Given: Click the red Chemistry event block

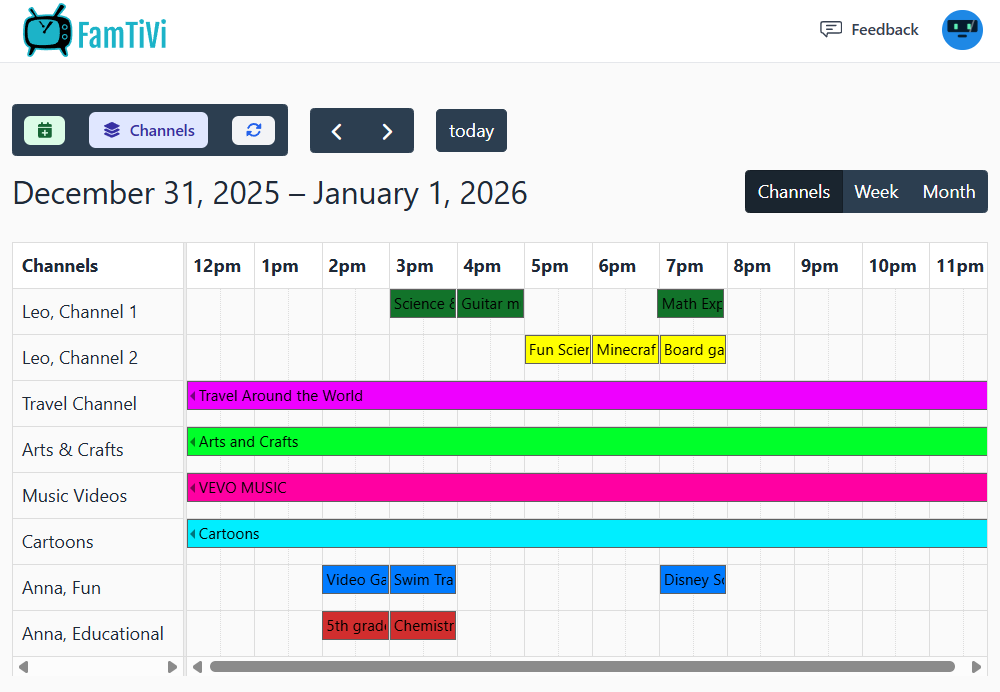Looking at the screenshot, I should click(423, 626).
